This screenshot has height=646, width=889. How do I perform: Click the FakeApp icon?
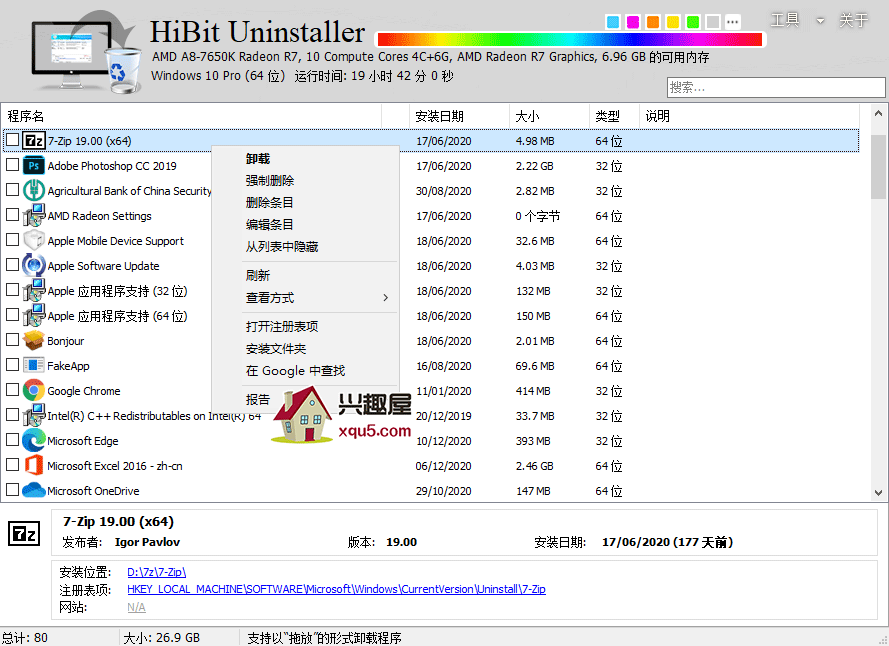coord(33,365)
